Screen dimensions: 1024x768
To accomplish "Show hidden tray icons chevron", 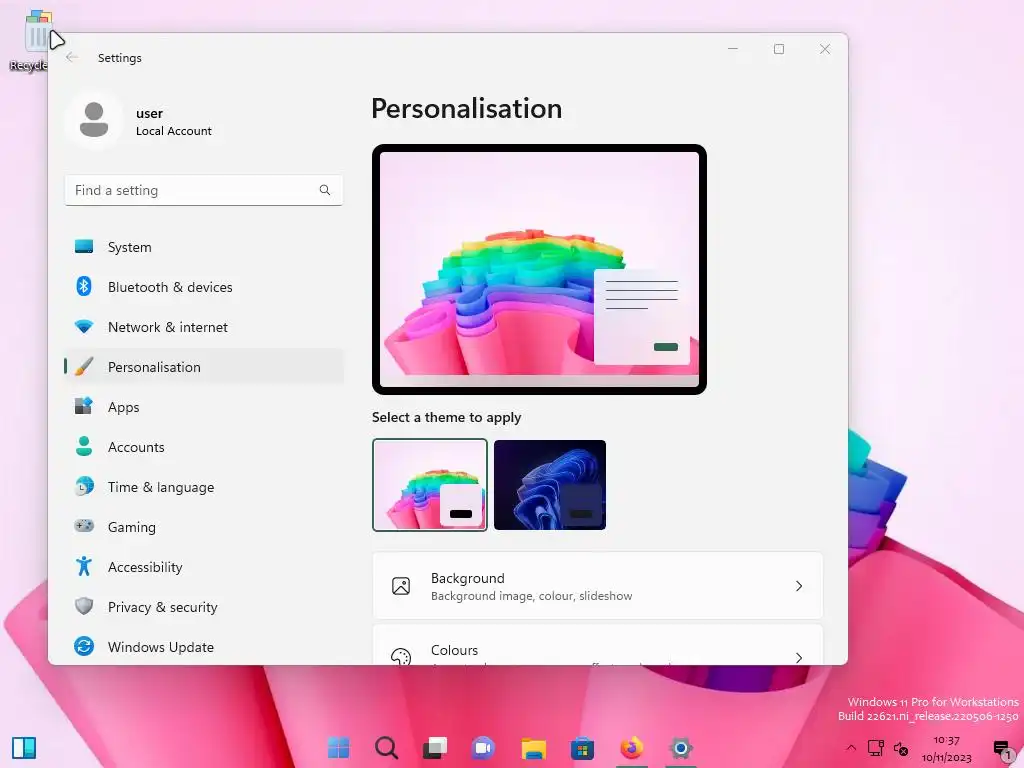I will [850, 748].
